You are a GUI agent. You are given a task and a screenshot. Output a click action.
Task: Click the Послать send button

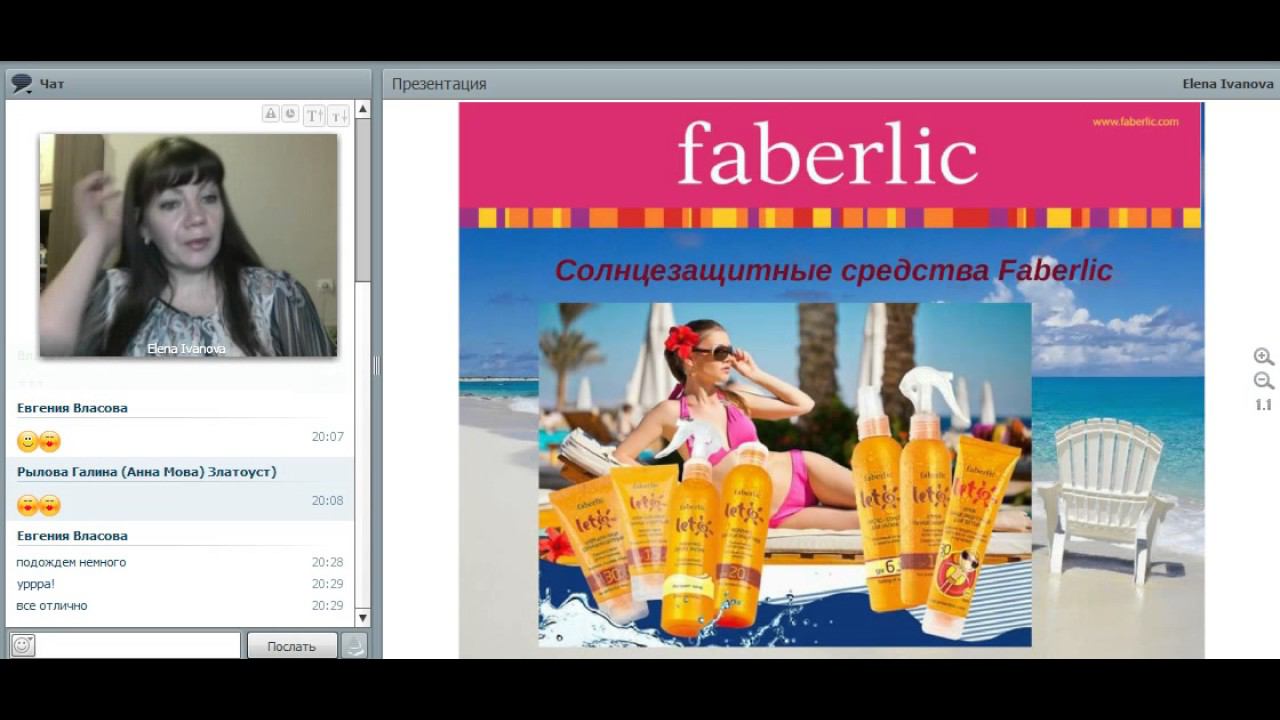pos(292,646)
